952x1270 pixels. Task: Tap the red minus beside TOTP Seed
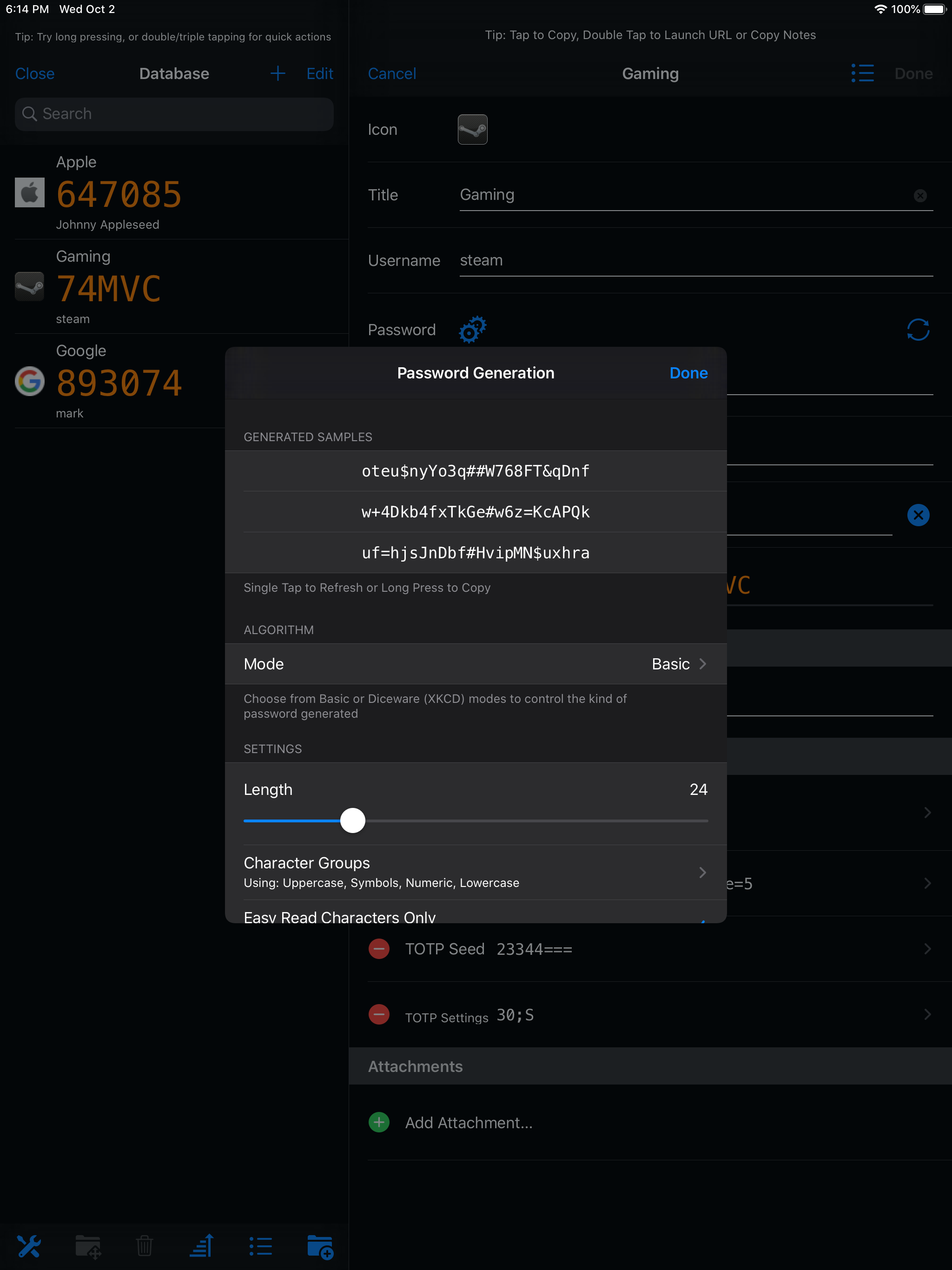379,948
